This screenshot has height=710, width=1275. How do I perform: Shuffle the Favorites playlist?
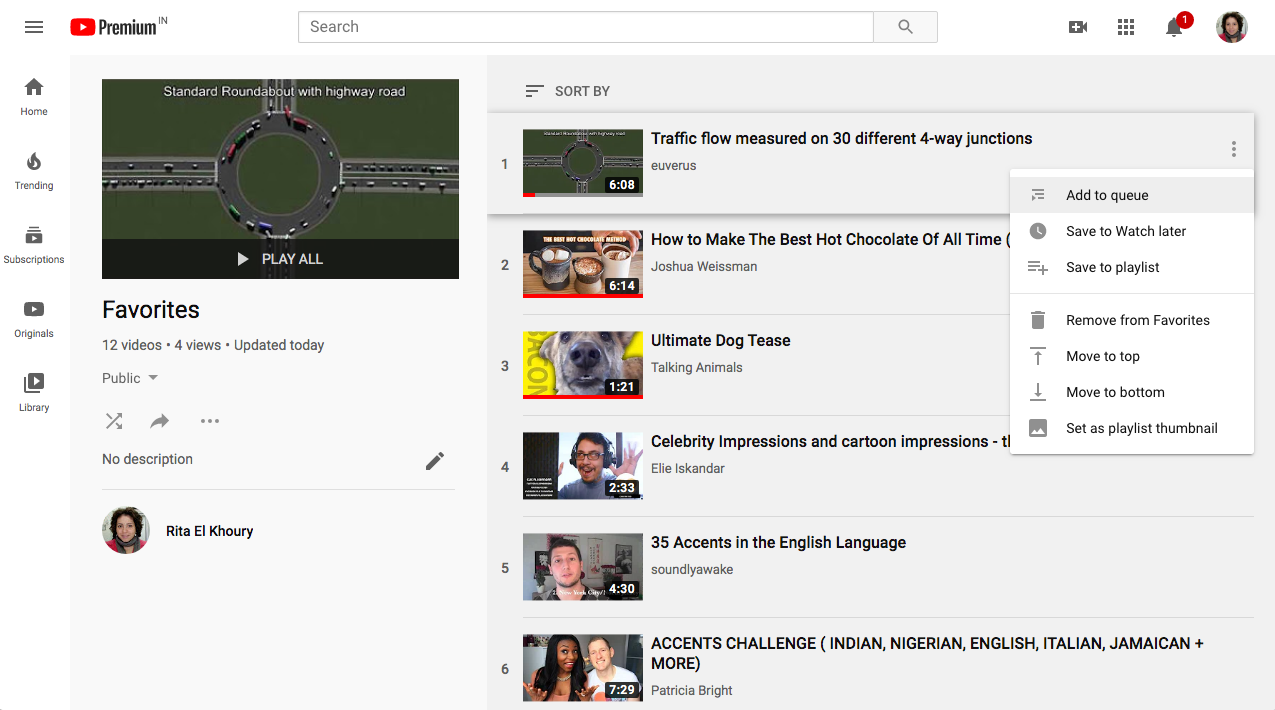coord(114,421)
